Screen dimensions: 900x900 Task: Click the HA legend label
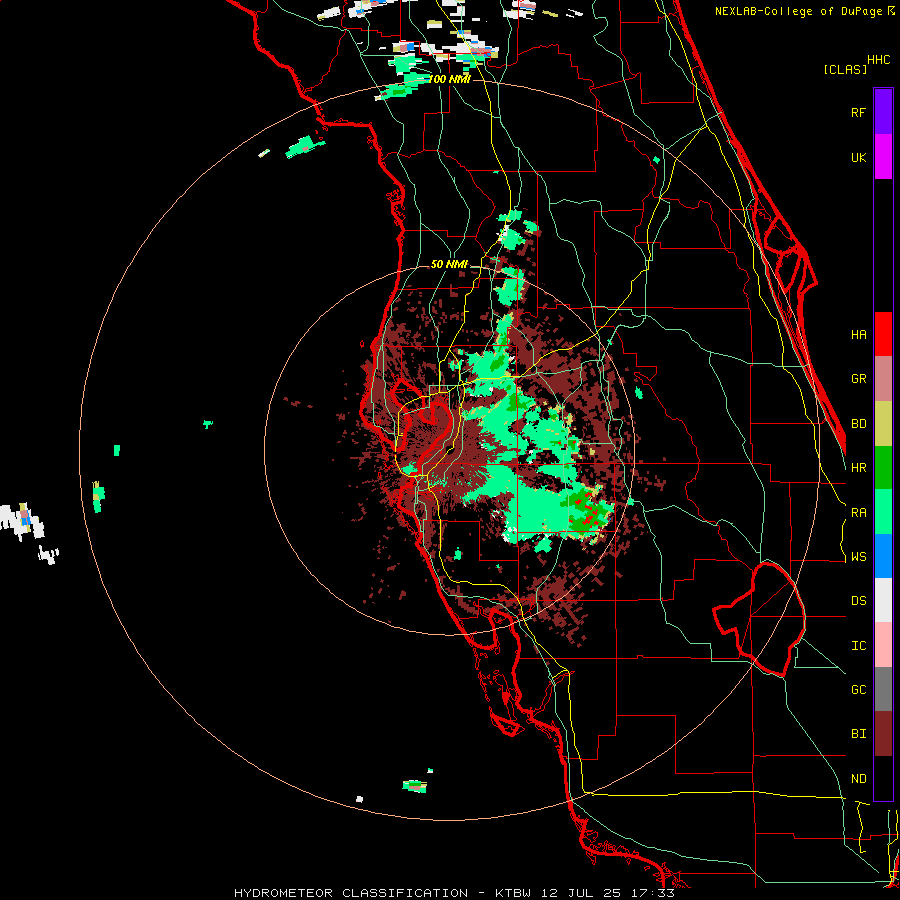pyautogui.click(x=858, y=334)
